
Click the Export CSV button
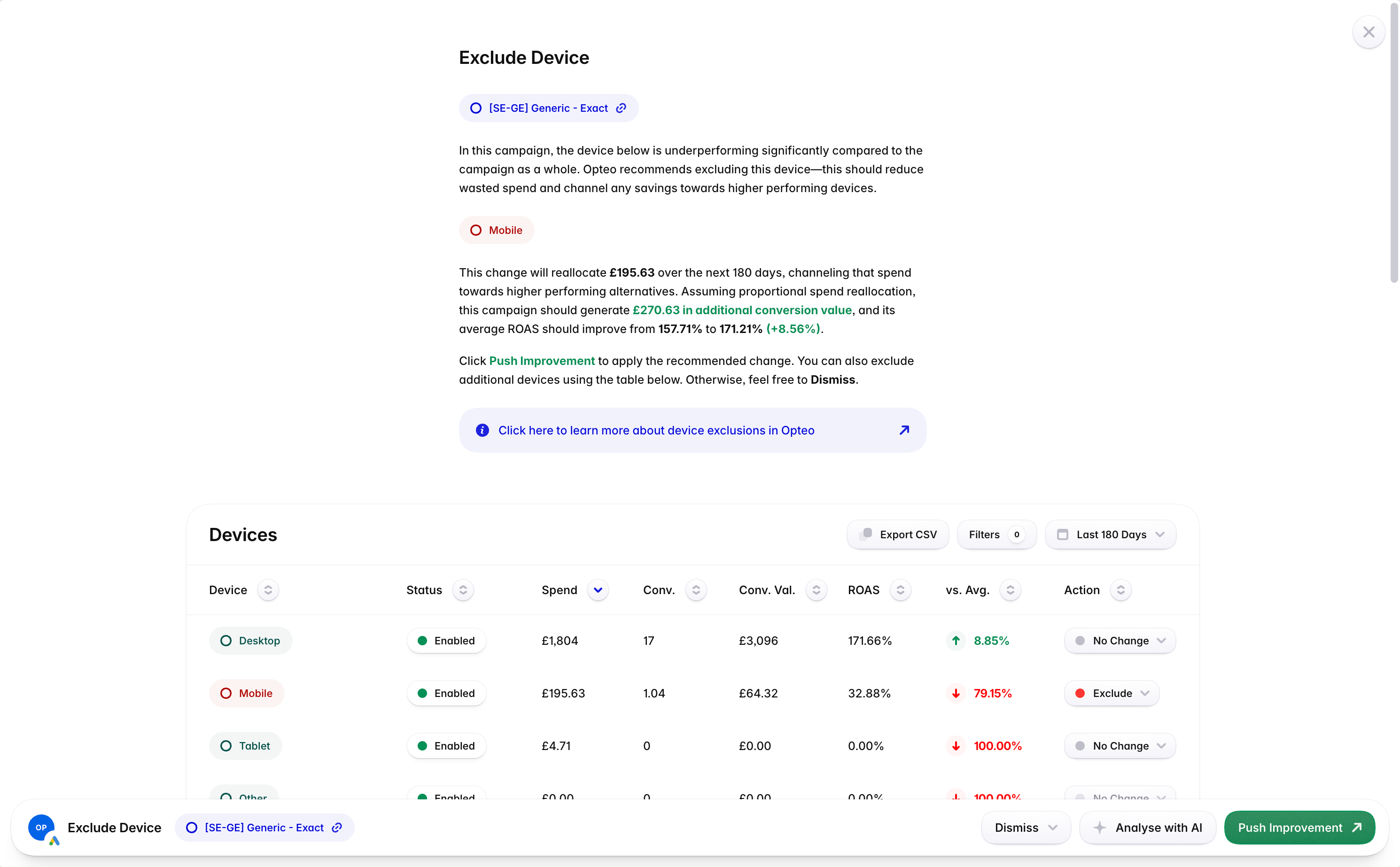pos(898,534)
